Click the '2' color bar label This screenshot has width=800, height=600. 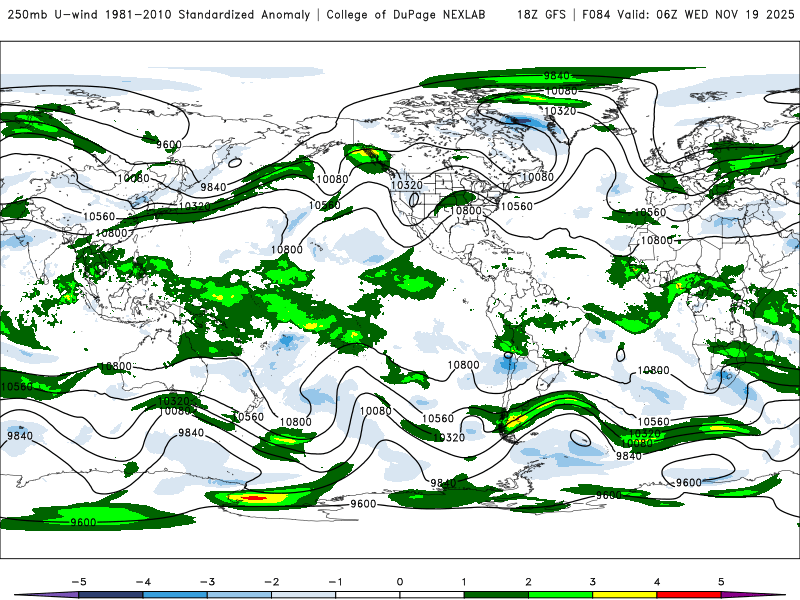[x=528, y=582]
